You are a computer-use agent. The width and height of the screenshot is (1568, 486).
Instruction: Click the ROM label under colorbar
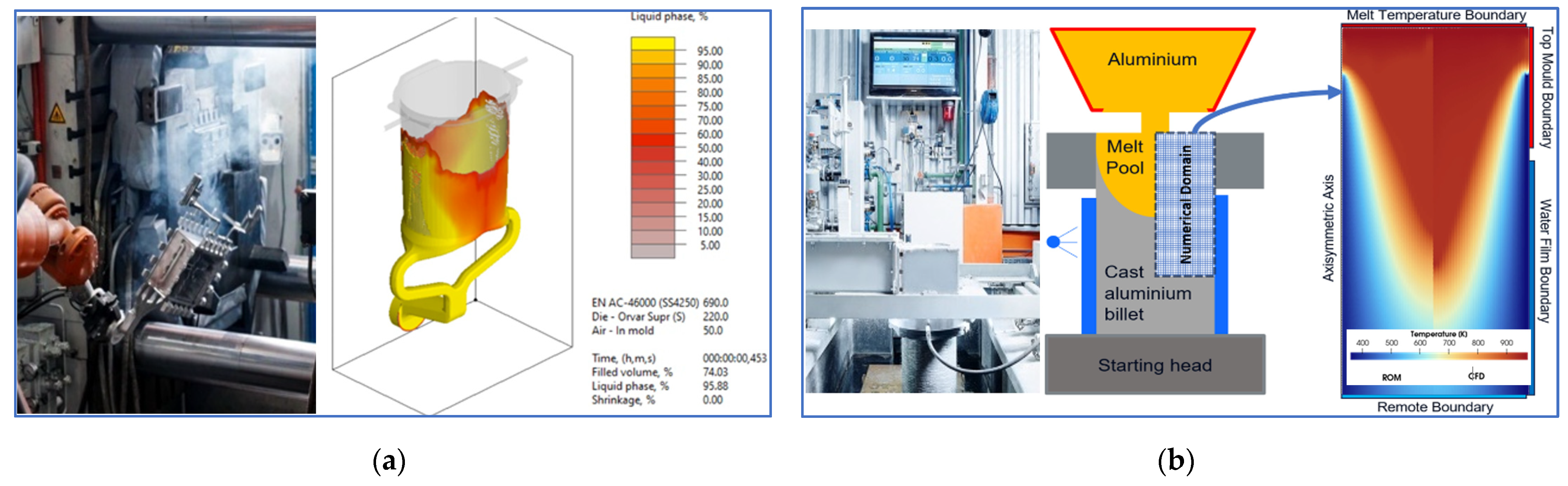tap(1392, 378)
